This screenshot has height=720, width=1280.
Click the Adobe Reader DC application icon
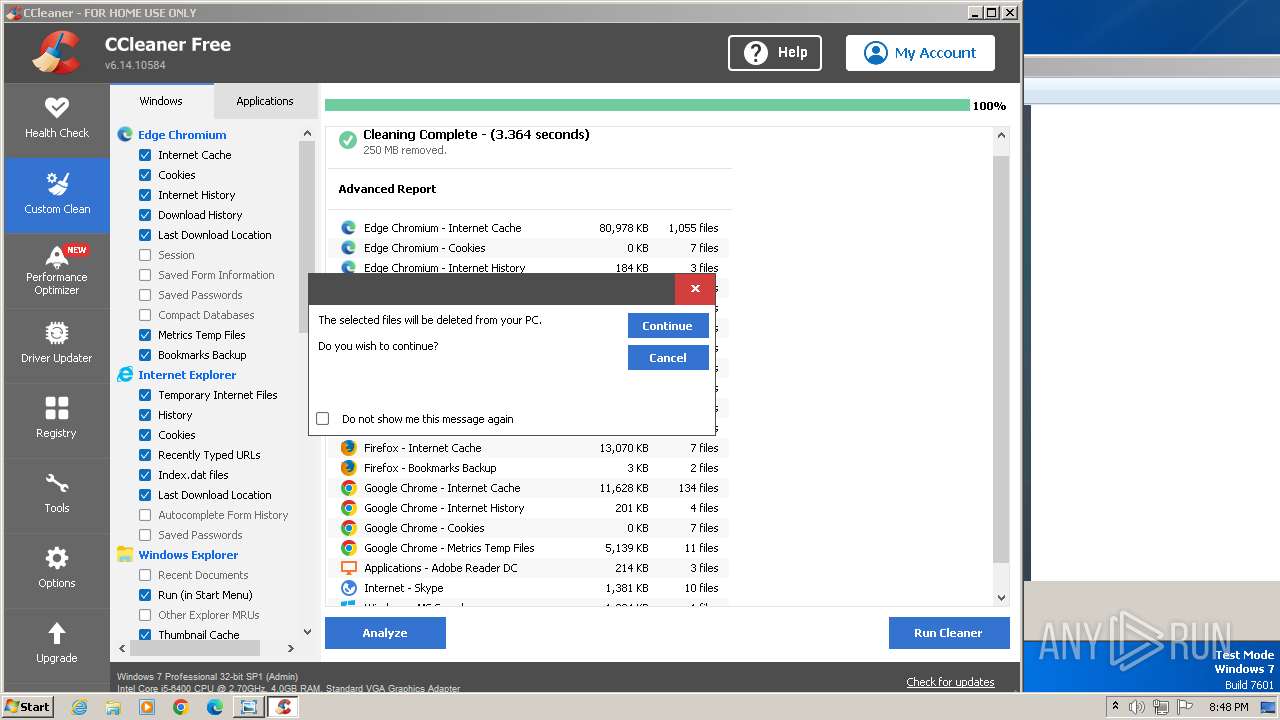point(348,568)
